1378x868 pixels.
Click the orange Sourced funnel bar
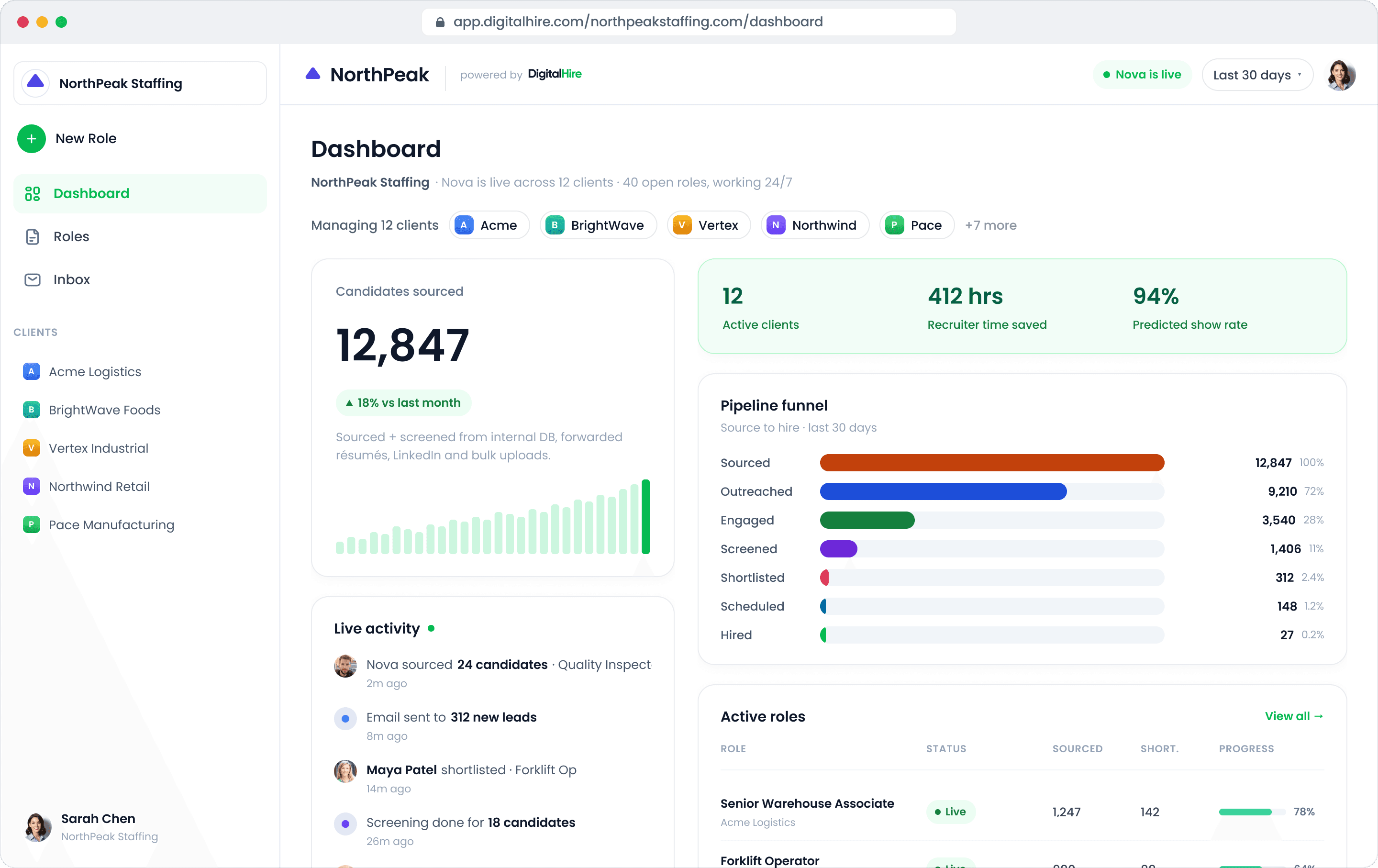pos(992,462)
